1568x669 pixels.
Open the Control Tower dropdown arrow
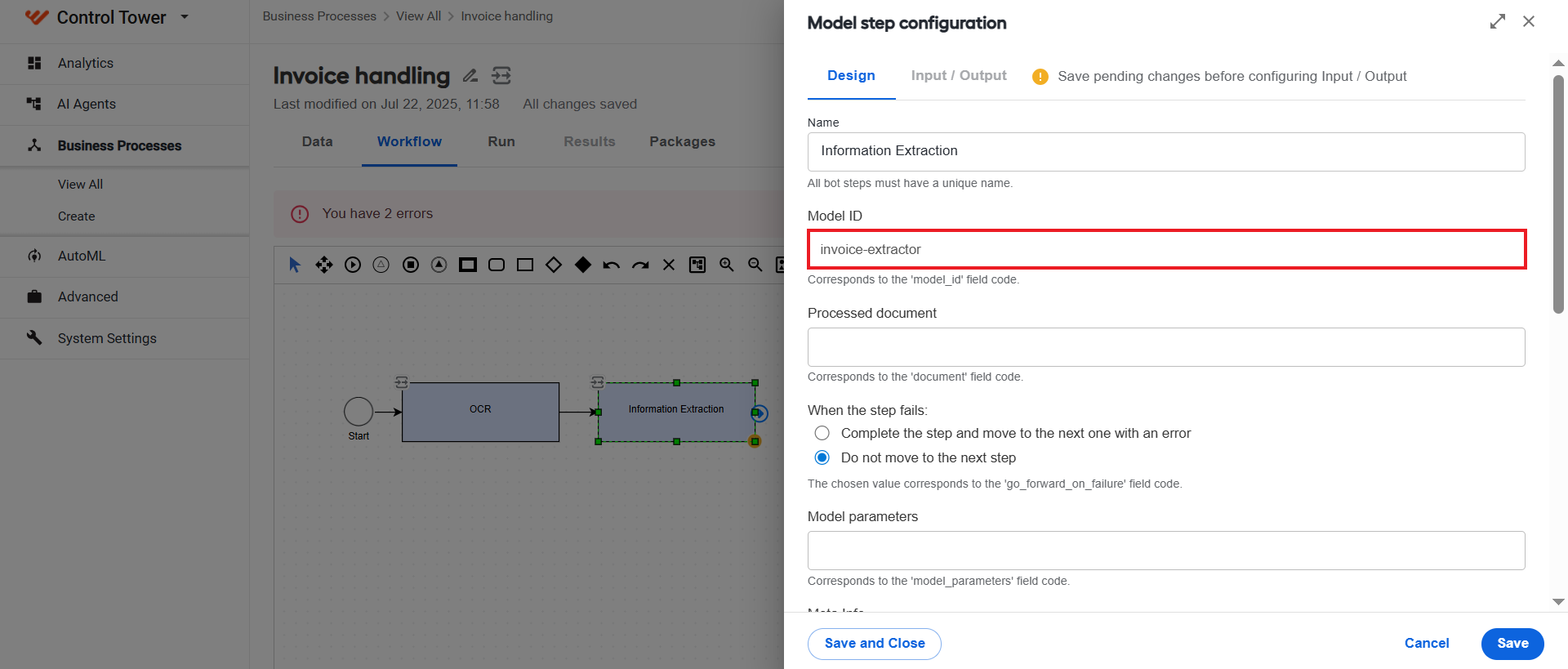[x=185, y=16]
